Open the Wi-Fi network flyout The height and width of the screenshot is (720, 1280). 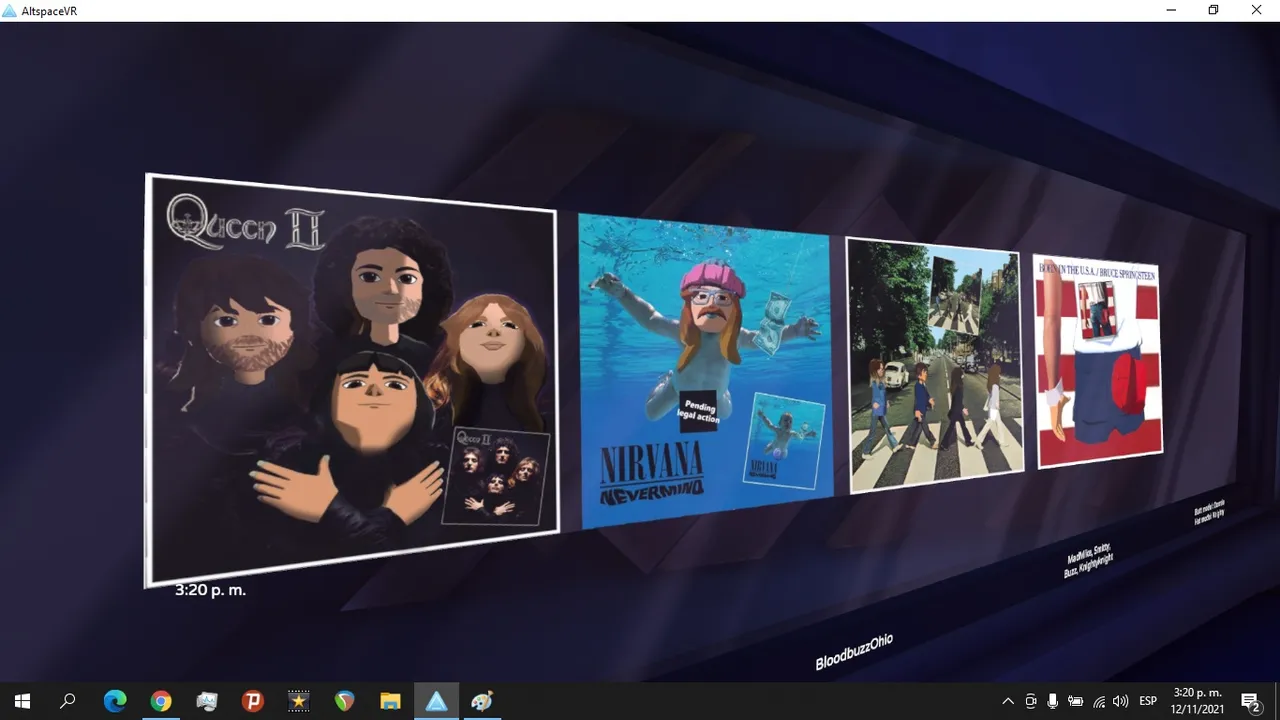coord(1099,701)
